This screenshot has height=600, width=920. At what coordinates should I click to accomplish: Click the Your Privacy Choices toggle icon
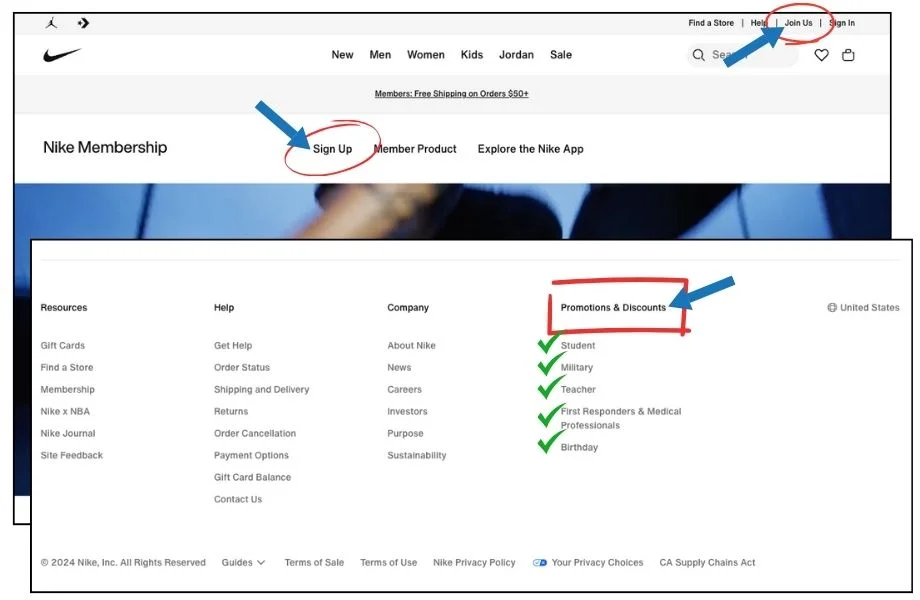click(540, 563)
